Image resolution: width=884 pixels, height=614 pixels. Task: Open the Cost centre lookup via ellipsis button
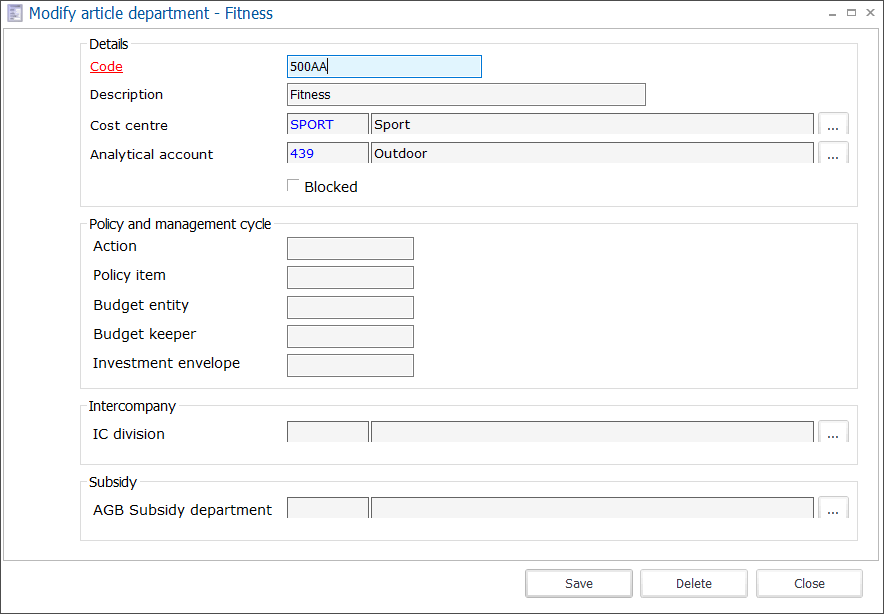click(833, 123)
